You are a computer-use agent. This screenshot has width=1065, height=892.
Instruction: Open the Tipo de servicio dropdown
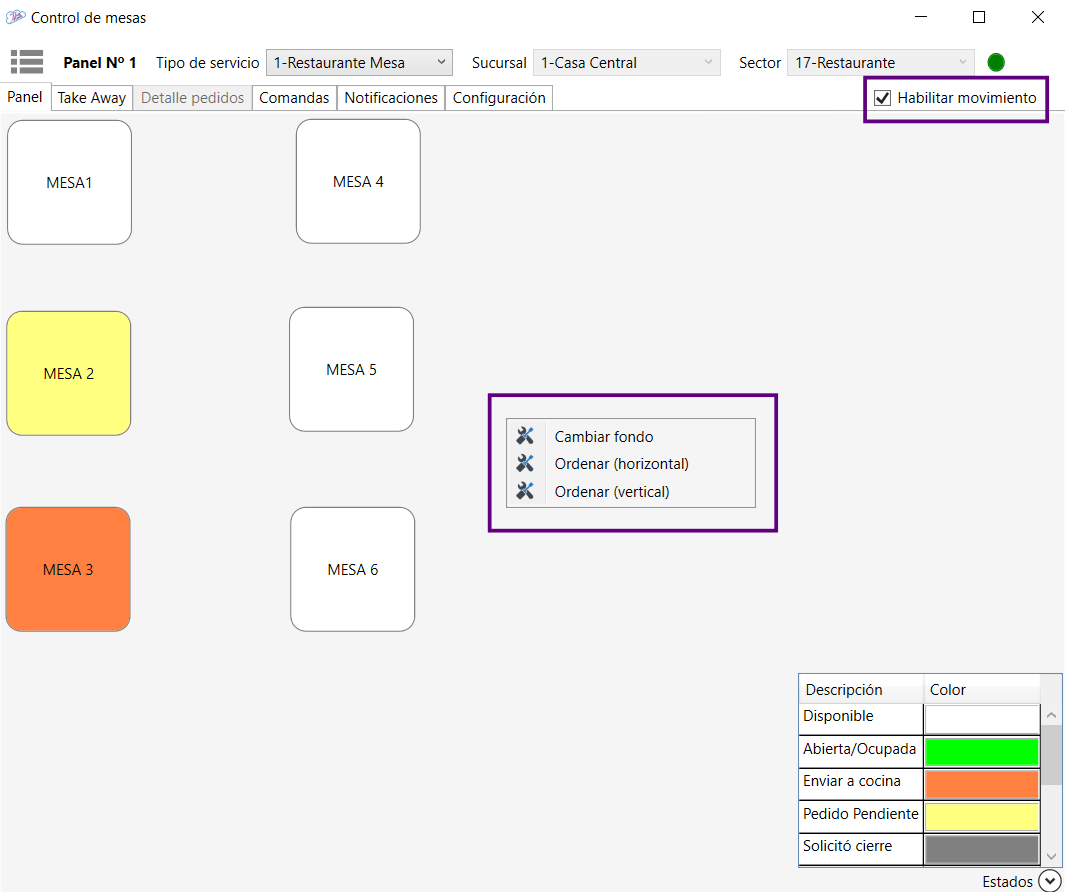coord(359,62)
